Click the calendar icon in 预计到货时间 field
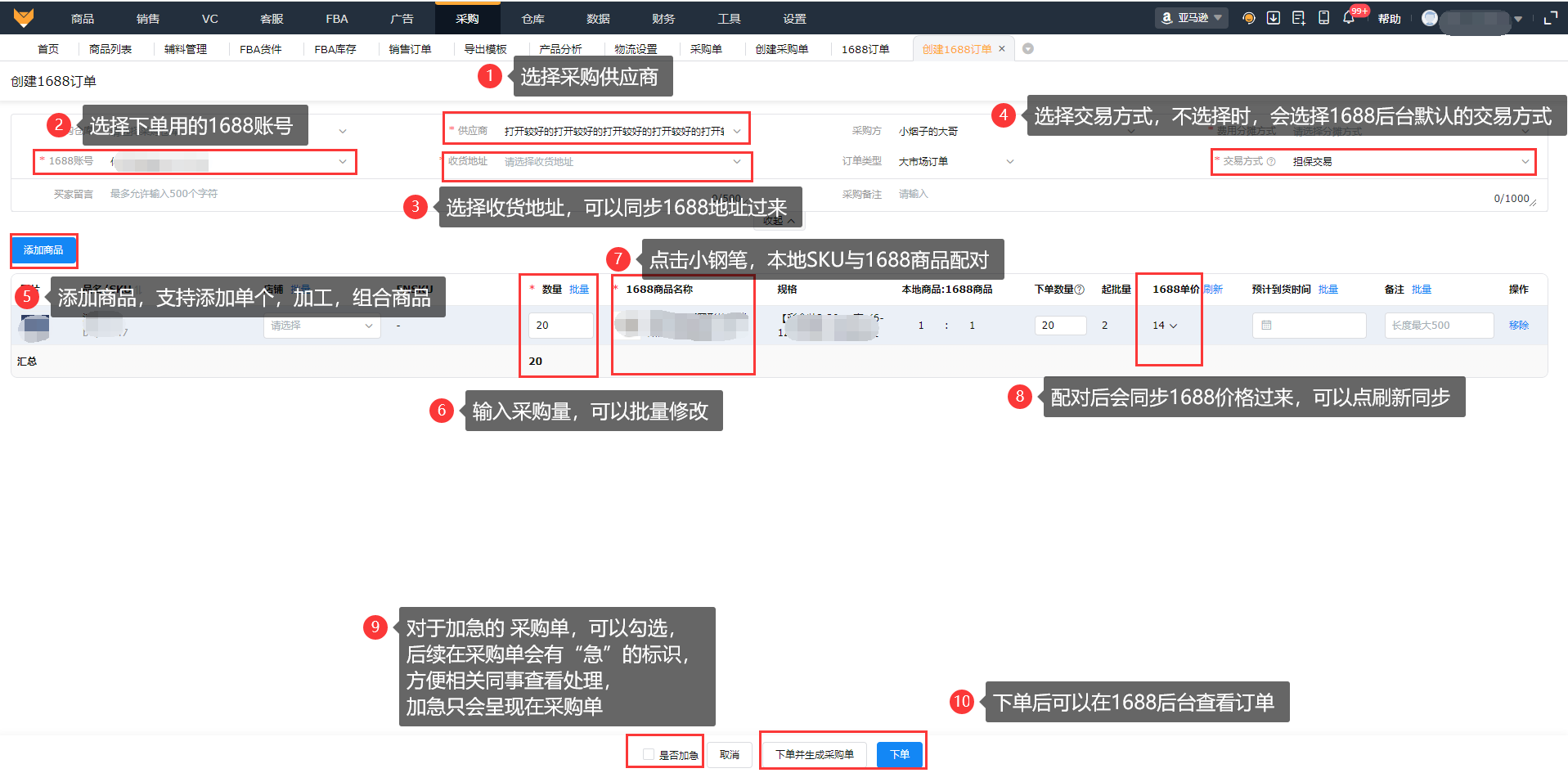The image size is (1568, 773). tap(1266, 326)
